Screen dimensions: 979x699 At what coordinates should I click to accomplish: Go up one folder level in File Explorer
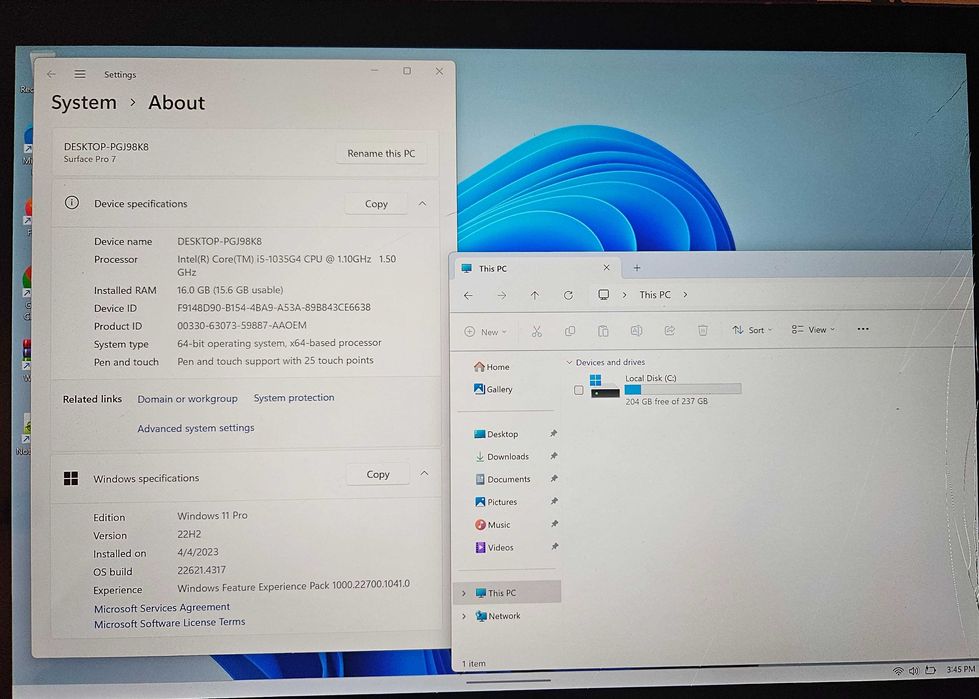point(535,295)
